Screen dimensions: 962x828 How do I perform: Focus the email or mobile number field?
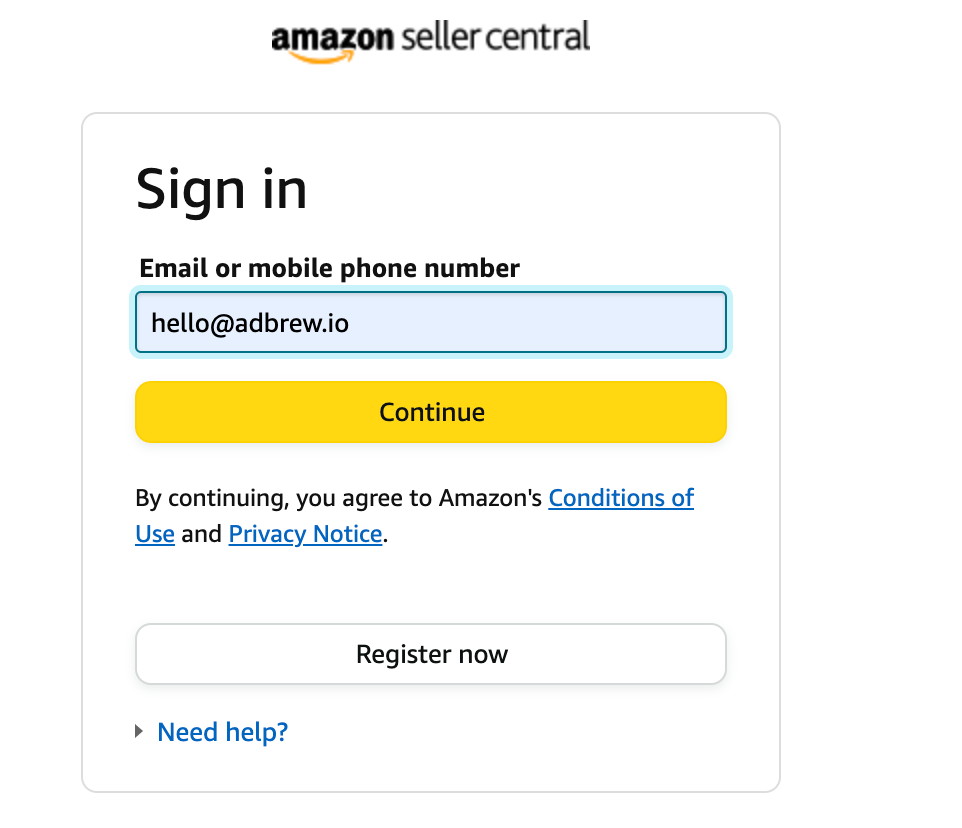click(431, 322)
